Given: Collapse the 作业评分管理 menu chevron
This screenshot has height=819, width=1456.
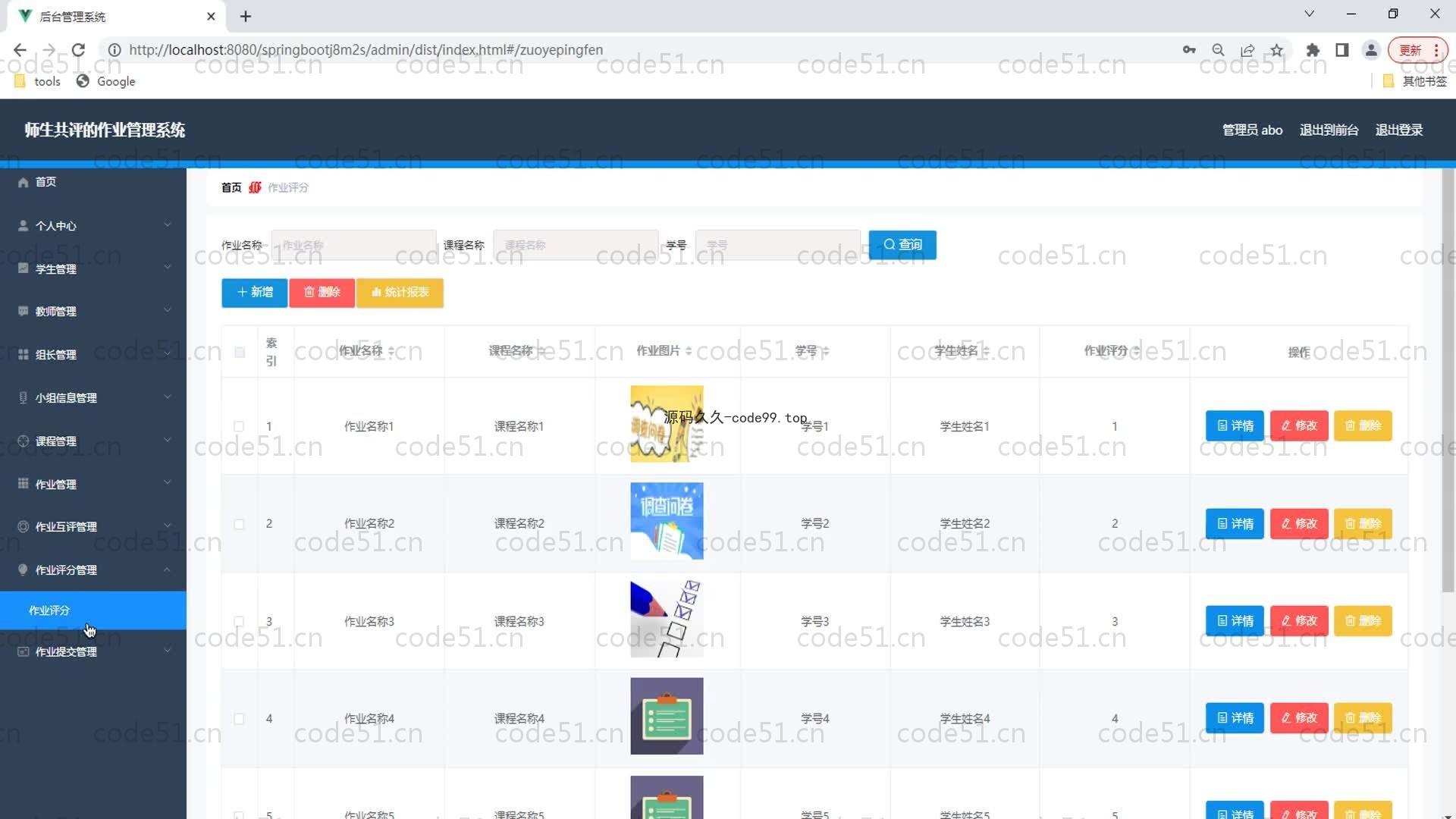Looking at the screenshot, I should pyautogui.click(x=167, y=569).
